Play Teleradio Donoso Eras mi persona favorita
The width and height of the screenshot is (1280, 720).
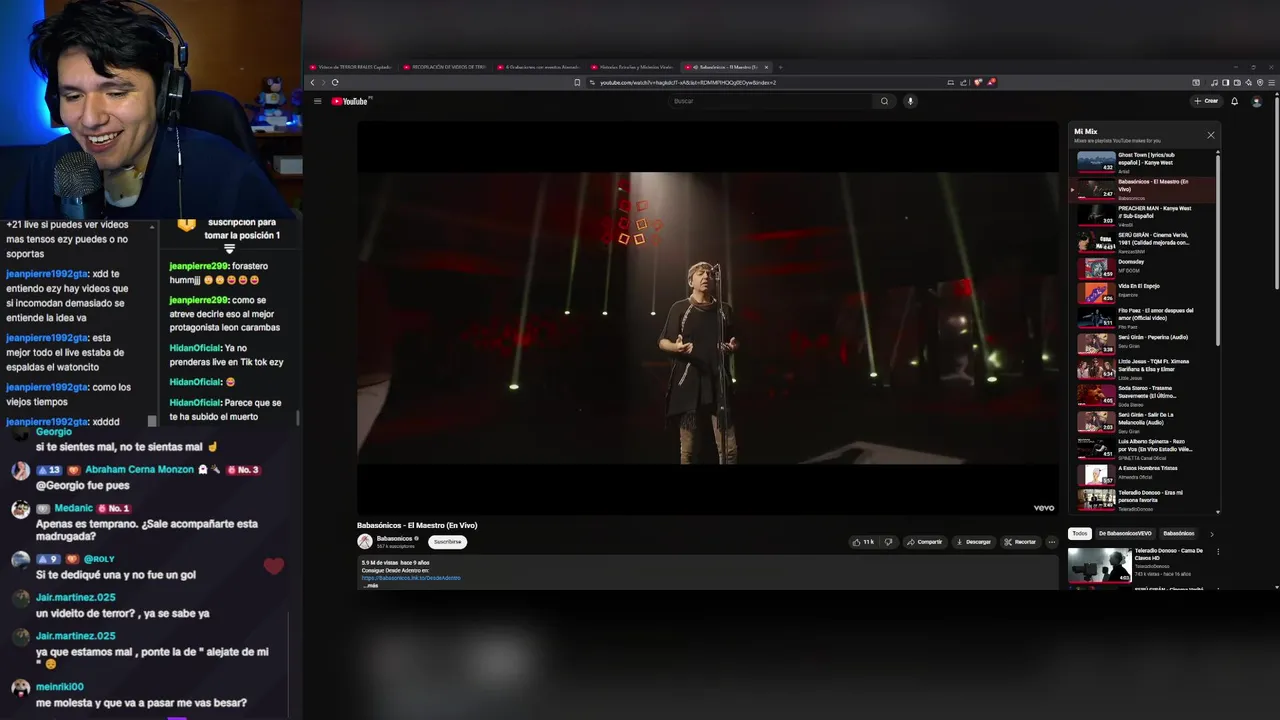(x=1144, y=499)
